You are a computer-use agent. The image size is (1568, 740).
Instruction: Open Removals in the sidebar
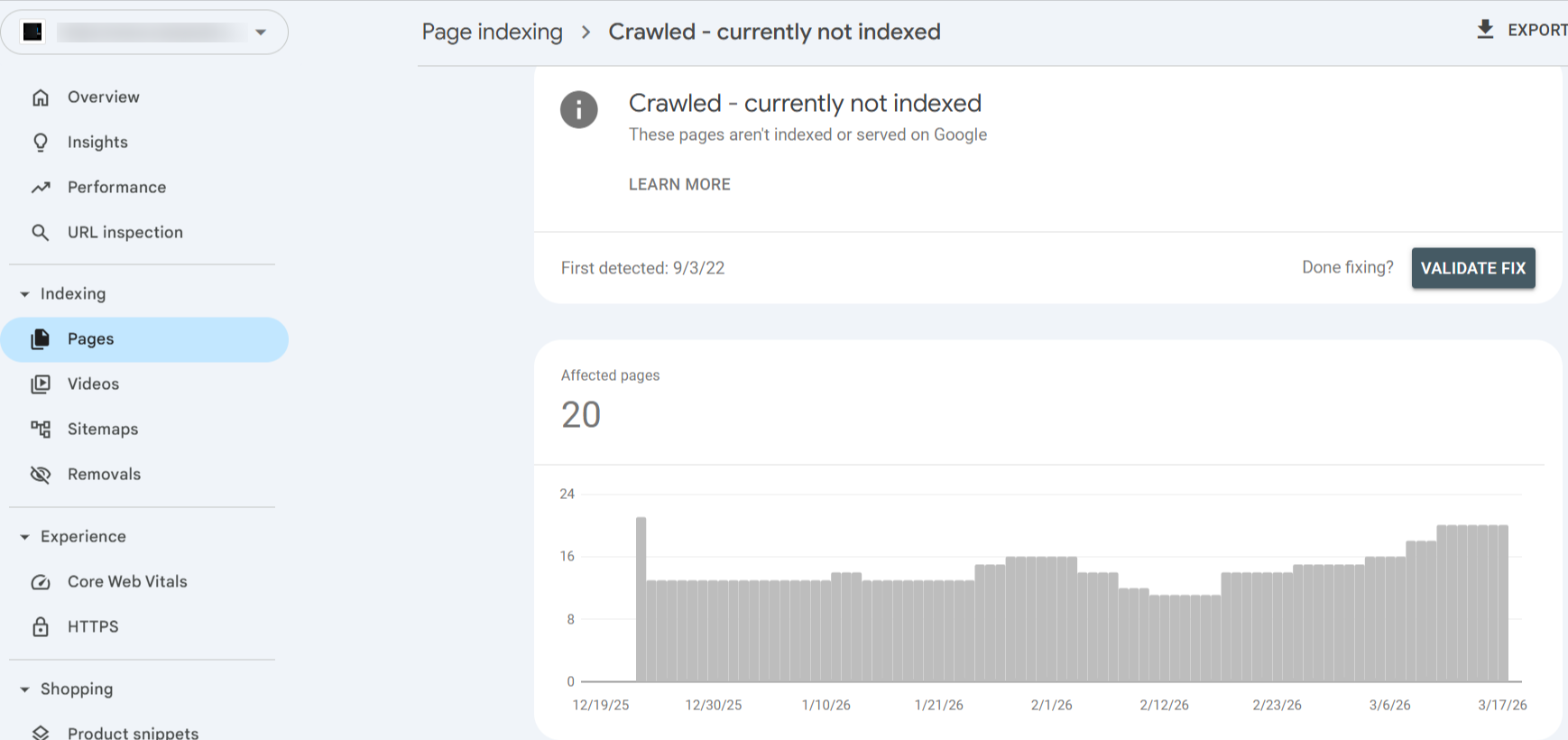[x=144, y=475]
